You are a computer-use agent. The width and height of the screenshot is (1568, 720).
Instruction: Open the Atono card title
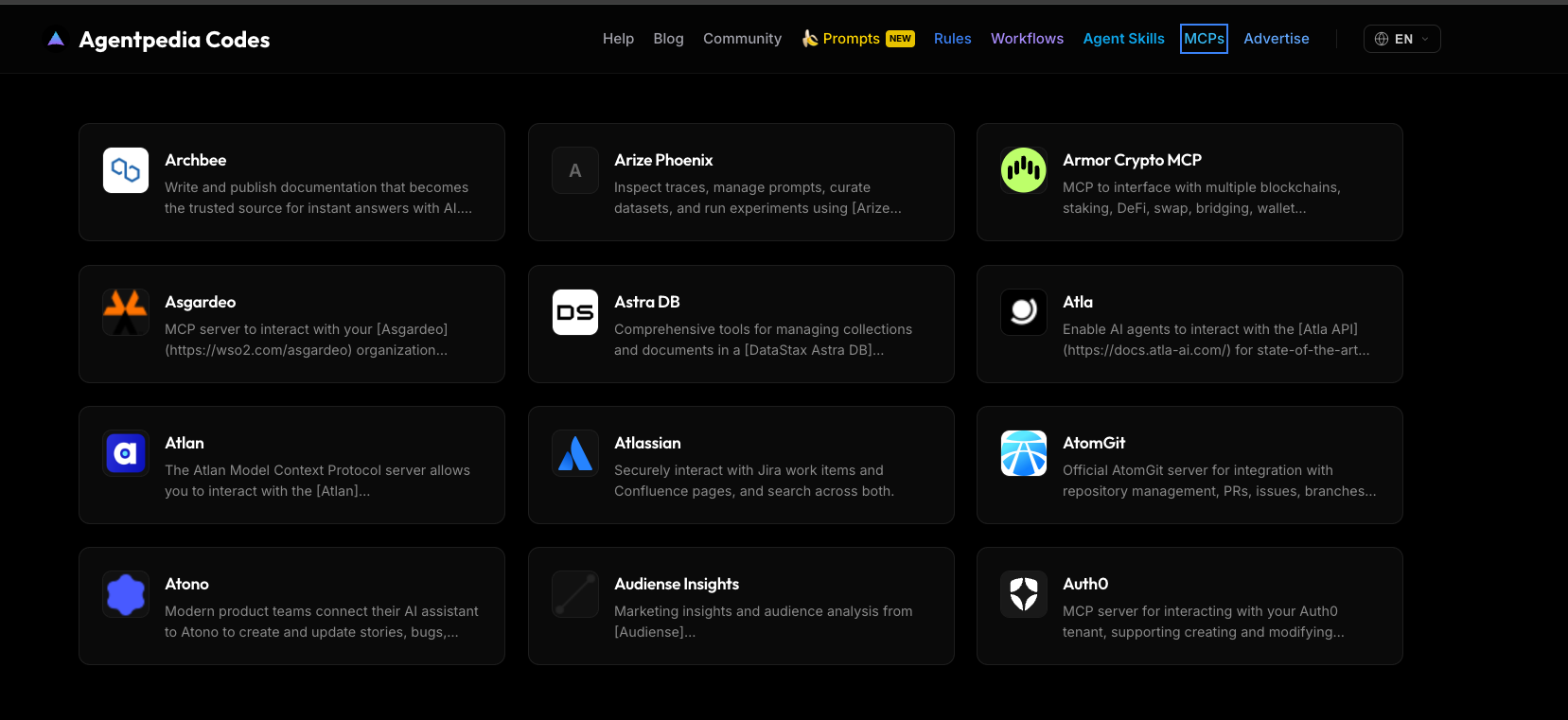tap(187, 584)
